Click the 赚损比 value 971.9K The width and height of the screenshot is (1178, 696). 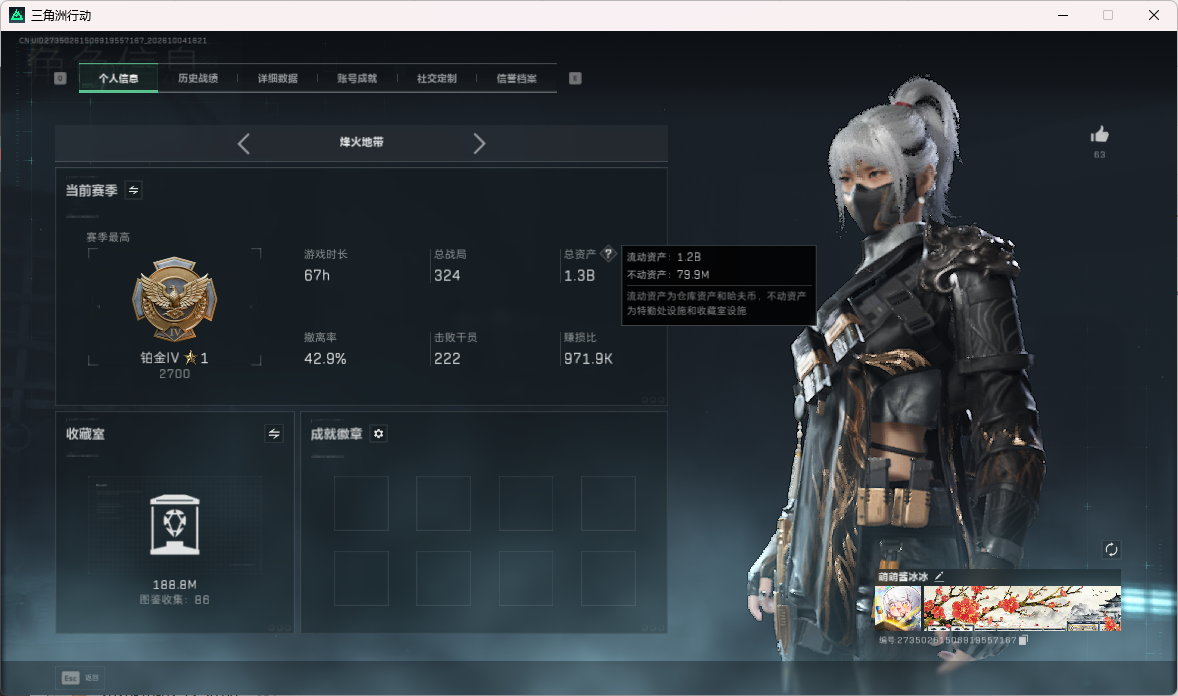(588, 359)
